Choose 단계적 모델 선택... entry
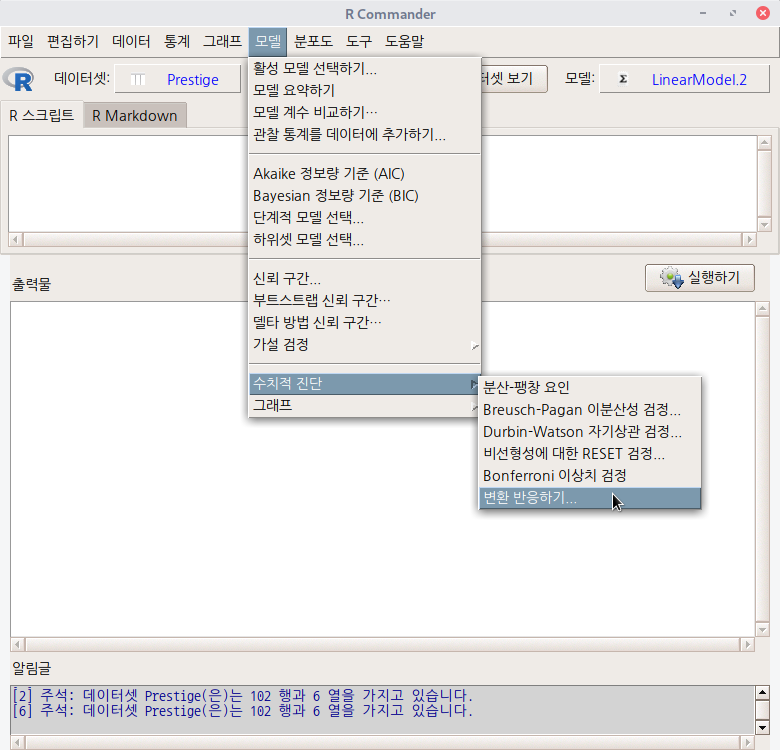This screenshot has height=750, width=780. [365, 217]
